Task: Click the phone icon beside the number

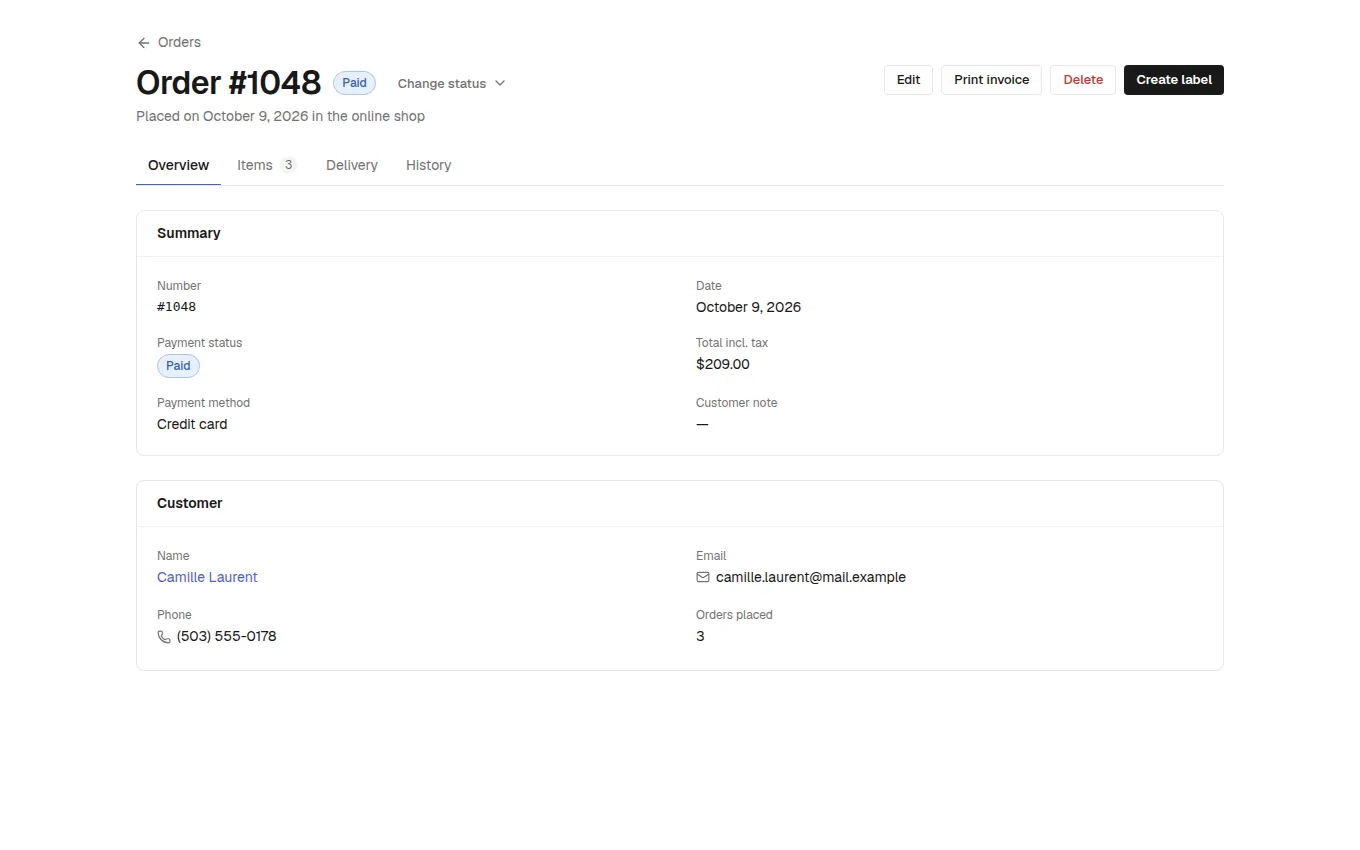Action: 164,636
